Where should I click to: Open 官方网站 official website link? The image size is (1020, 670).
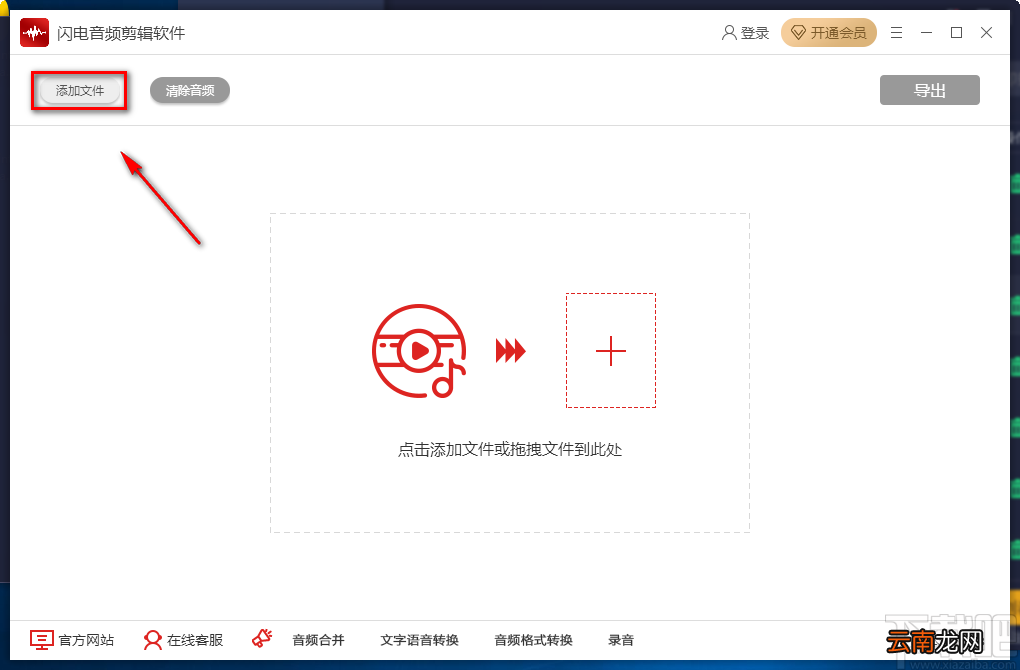coord(72,640)
